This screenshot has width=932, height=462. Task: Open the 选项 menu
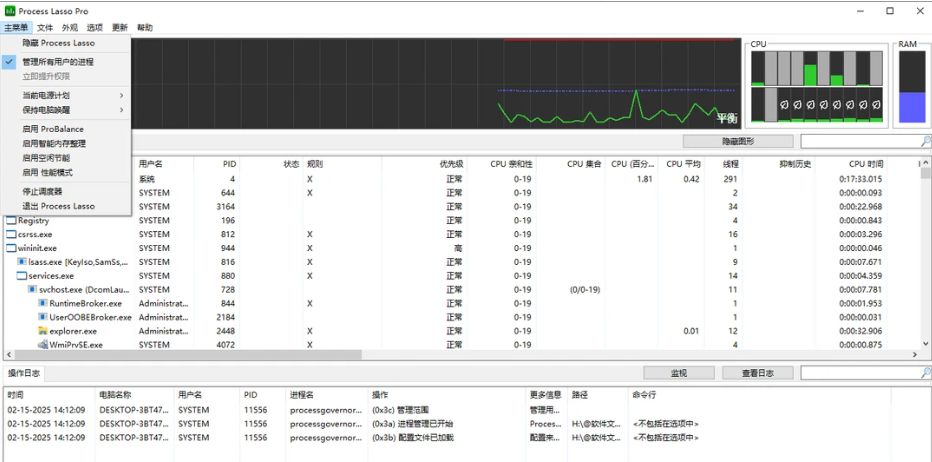[x=95, y=27]
